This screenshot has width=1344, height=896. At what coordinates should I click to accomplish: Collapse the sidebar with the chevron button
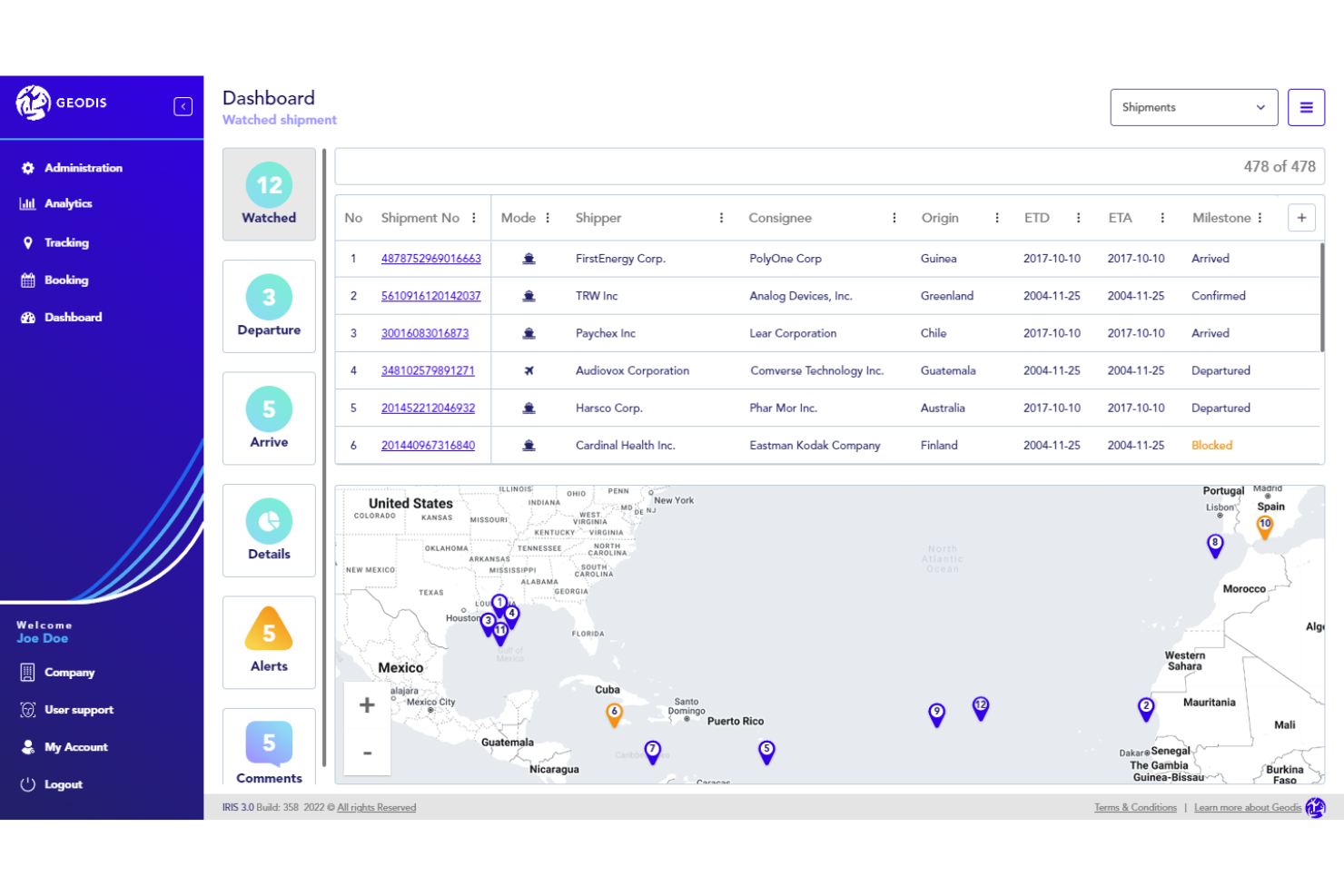[183, 106]
